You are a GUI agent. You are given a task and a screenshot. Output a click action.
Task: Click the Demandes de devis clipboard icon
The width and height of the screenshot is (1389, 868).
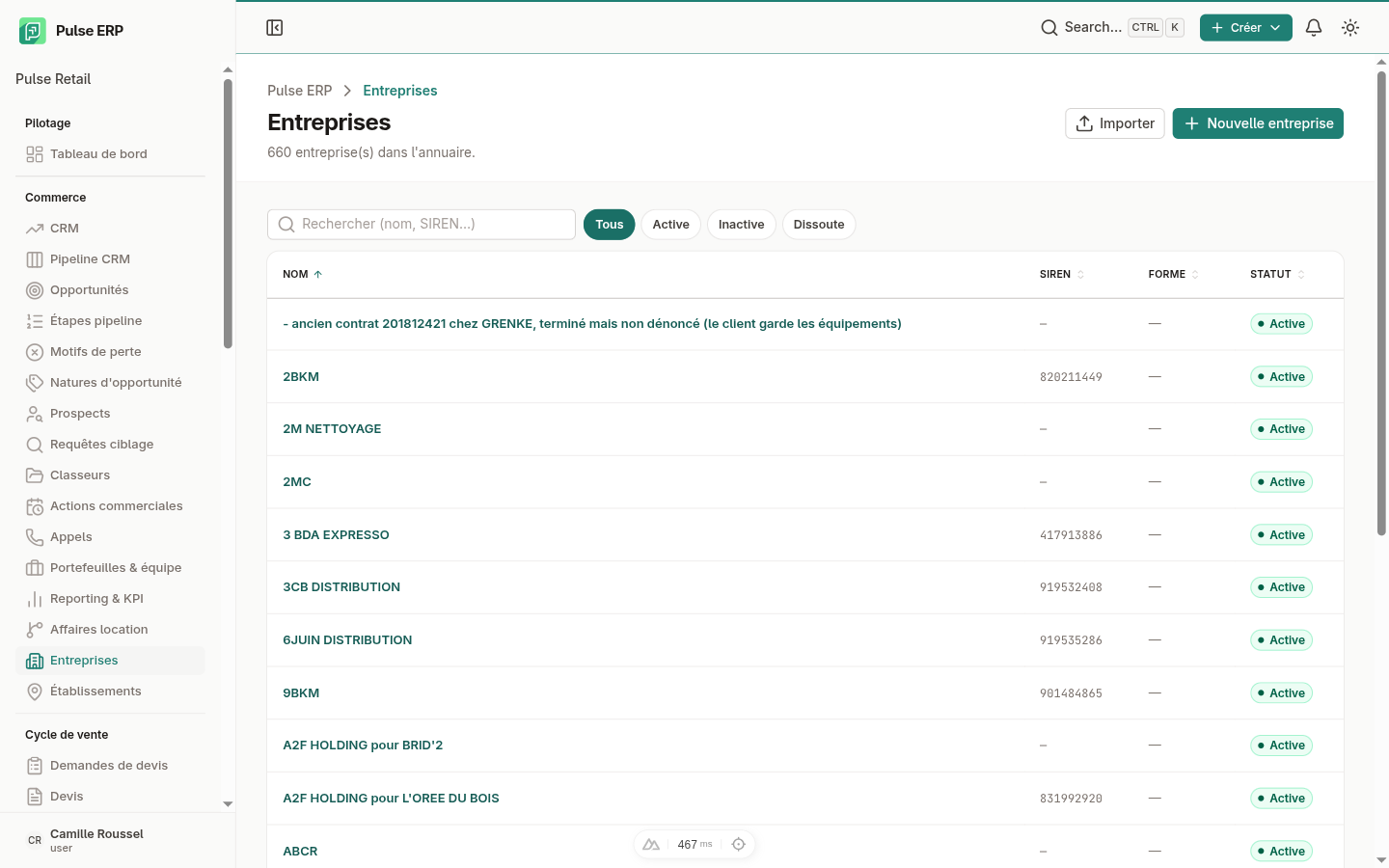[35, 766]
